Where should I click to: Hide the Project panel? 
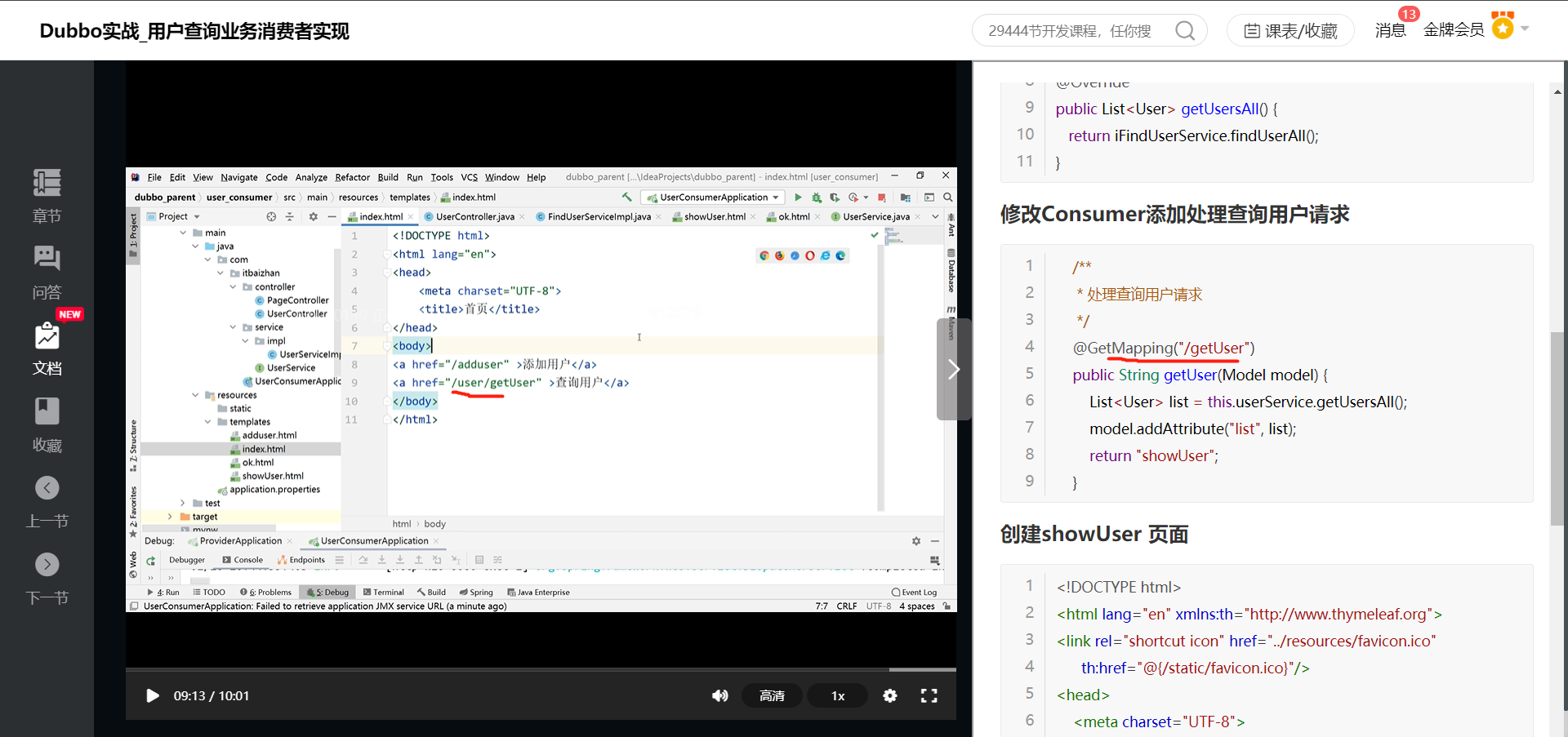(332, 216)
